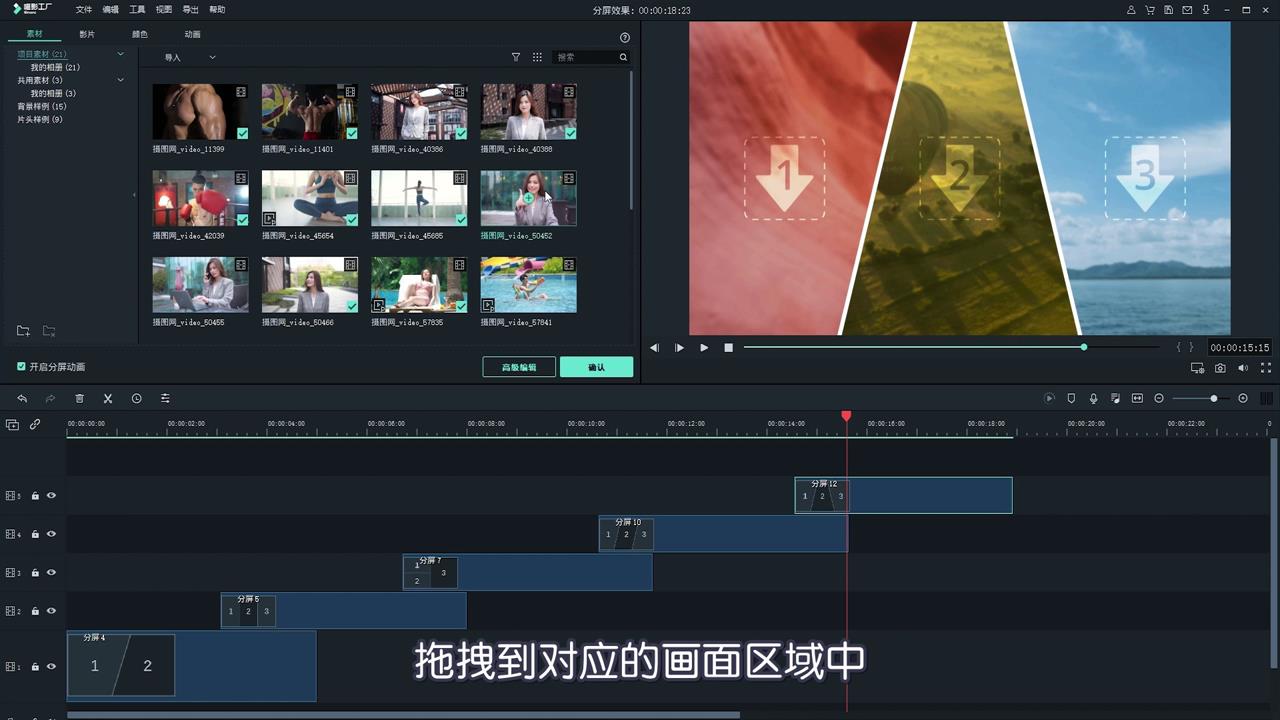The image size is (1280, 720).
Task: Stop the preview playback
Action: (729, 347)
